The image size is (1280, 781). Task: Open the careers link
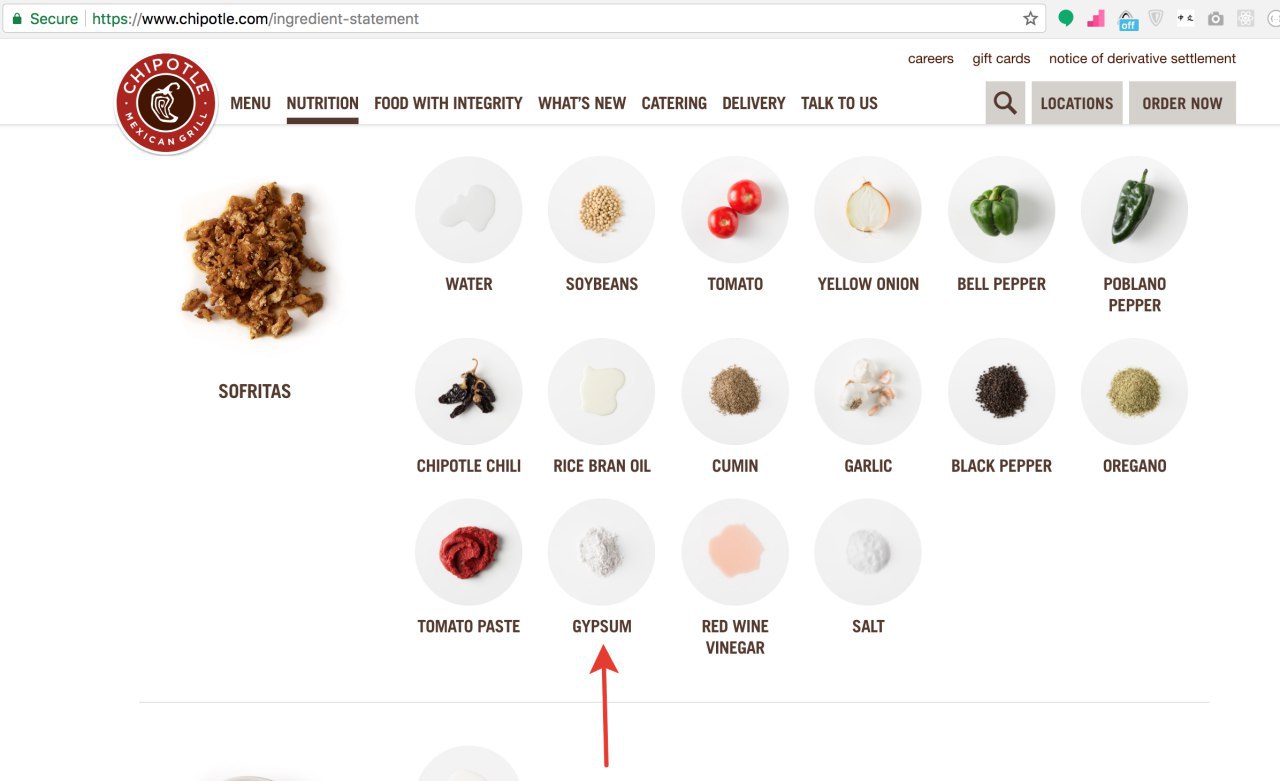pos(931,59)
